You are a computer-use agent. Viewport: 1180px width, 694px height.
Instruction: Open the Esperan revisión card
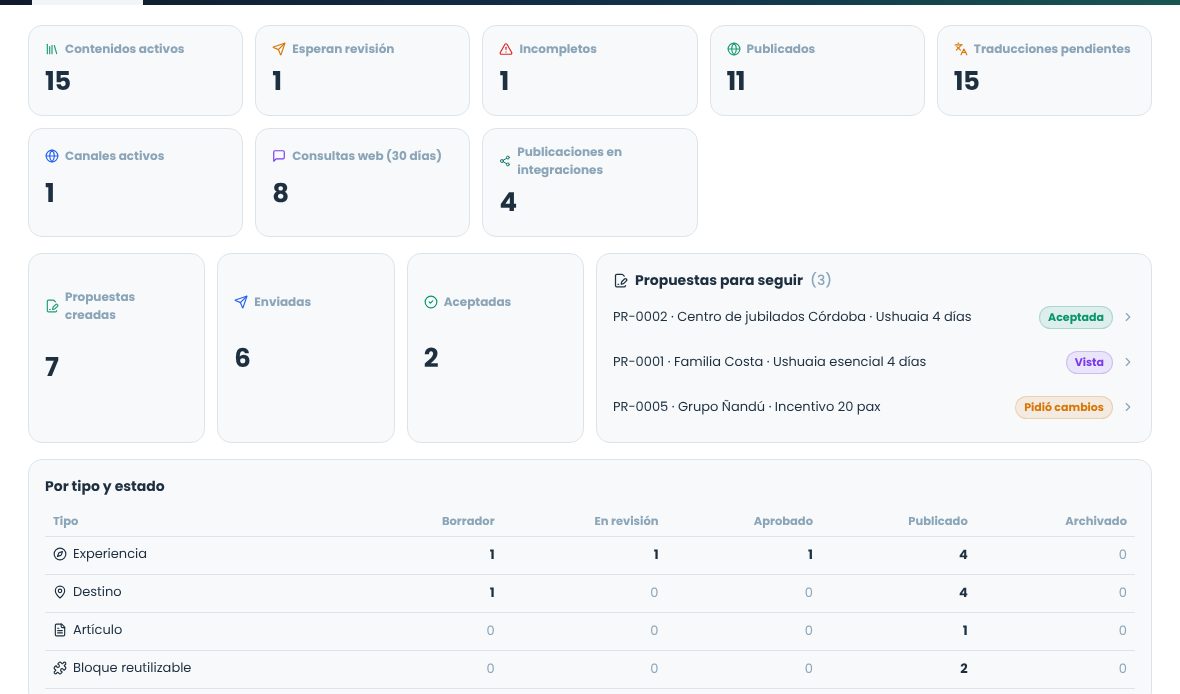pyautogui.click(x=362, y=71)
